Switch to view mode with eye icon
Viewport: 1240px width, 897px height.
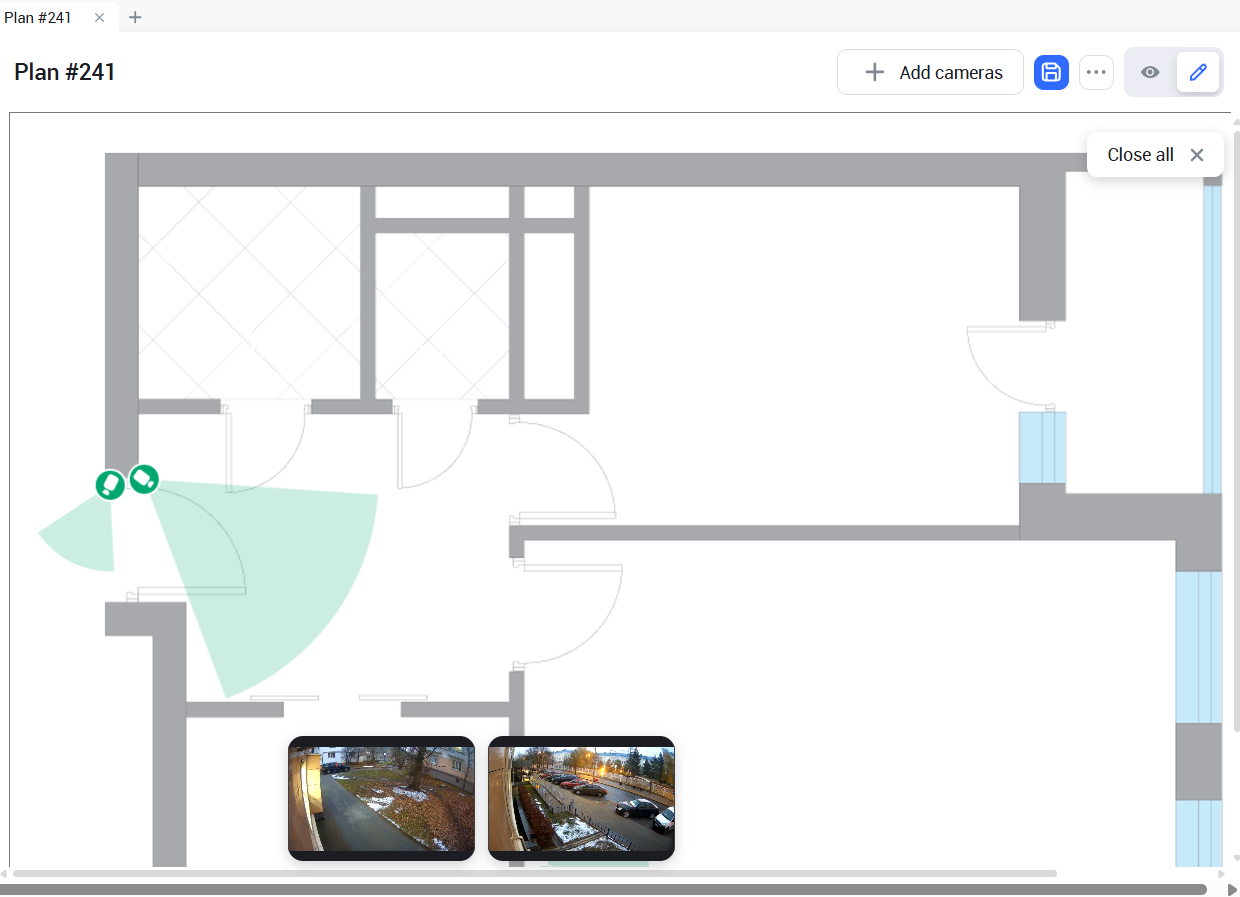1150,72
